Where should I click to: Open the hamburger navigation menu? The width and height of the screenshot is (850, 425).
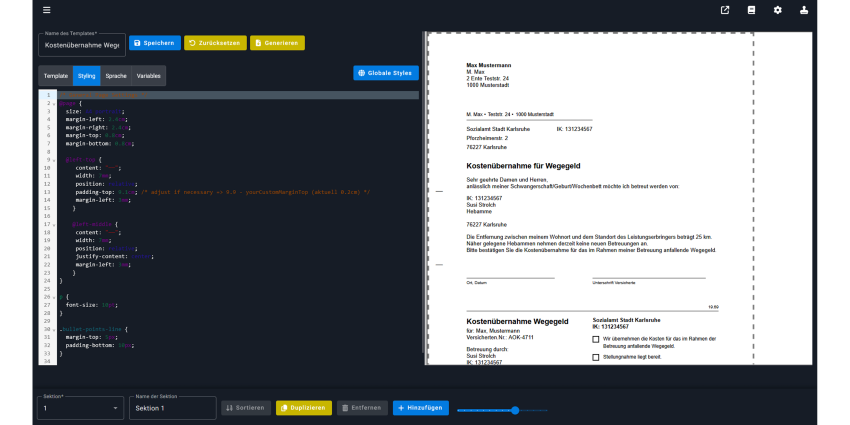(47, 10)
